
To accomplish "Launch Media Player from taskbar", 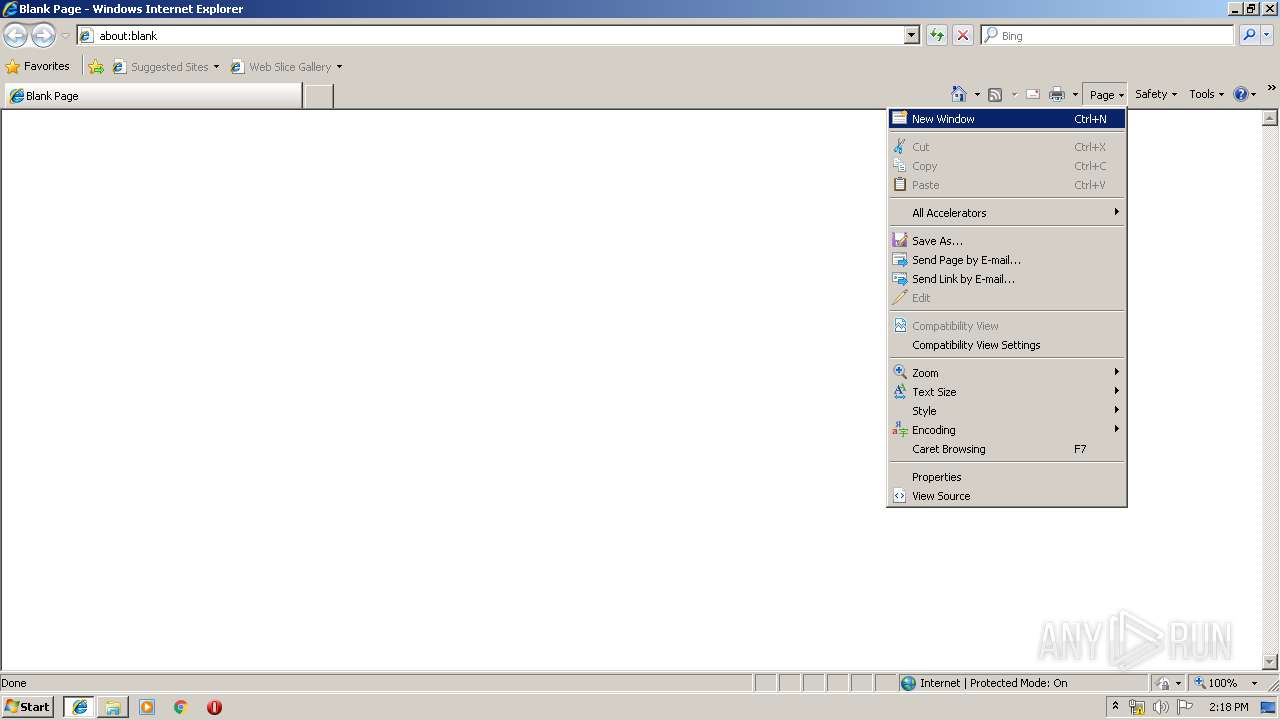I will [147, 707].
